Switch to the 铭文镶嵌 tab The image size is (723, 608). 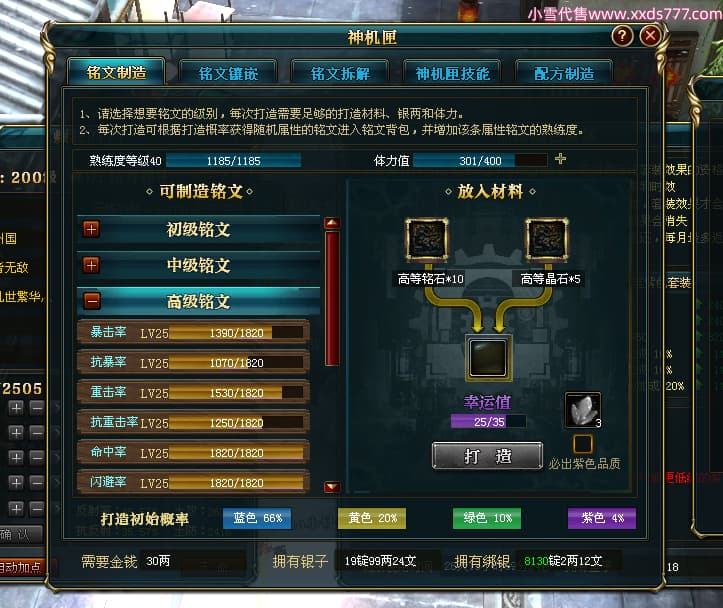[x=228, y=73]
